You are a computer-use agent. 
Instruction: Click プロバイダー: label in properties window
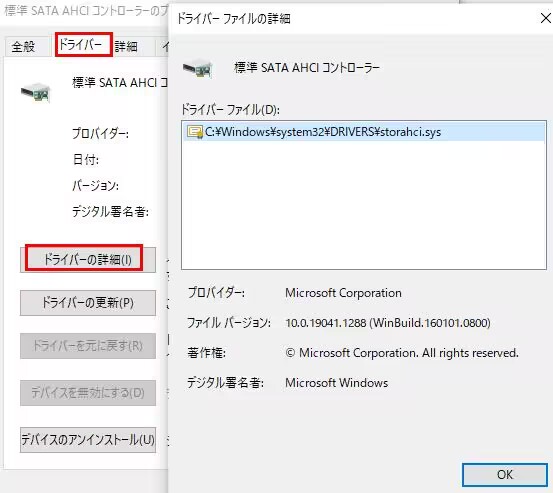tap(101, 134)
